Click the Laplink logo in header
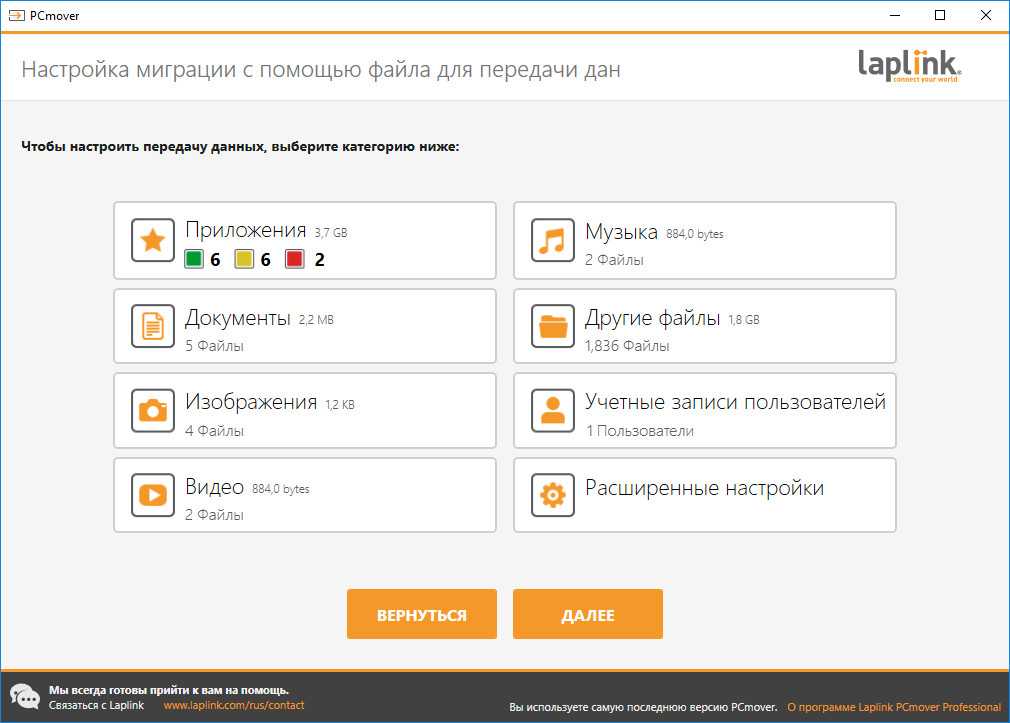 (909, 67)
